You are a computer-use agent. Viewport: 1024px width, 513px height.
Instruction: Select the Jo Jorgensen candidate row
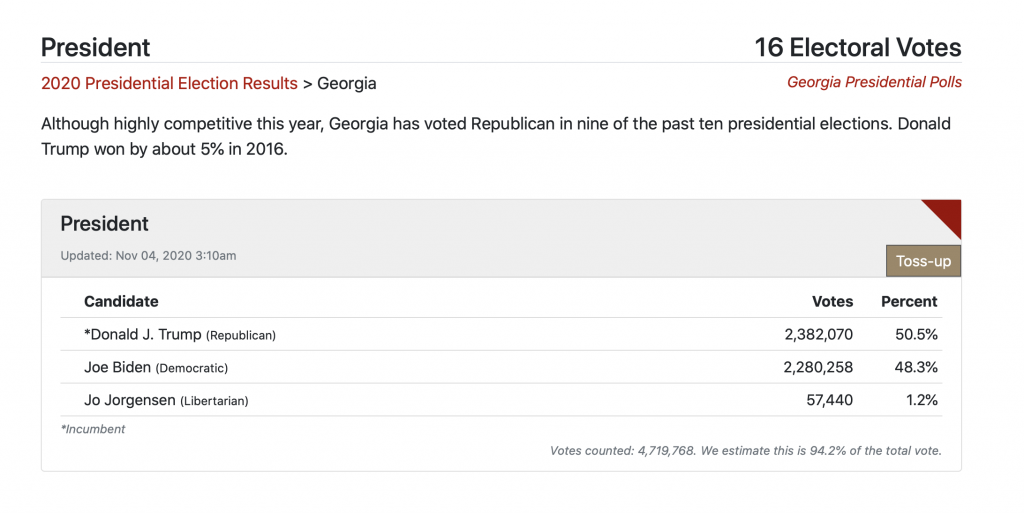(501, 399)
